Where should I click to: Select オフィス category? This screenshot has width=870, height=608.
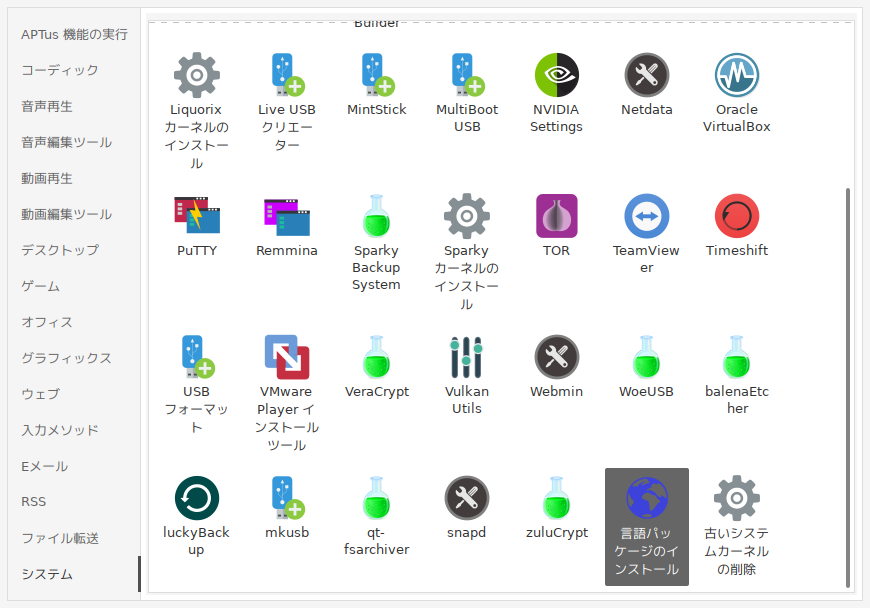(47, 322)
